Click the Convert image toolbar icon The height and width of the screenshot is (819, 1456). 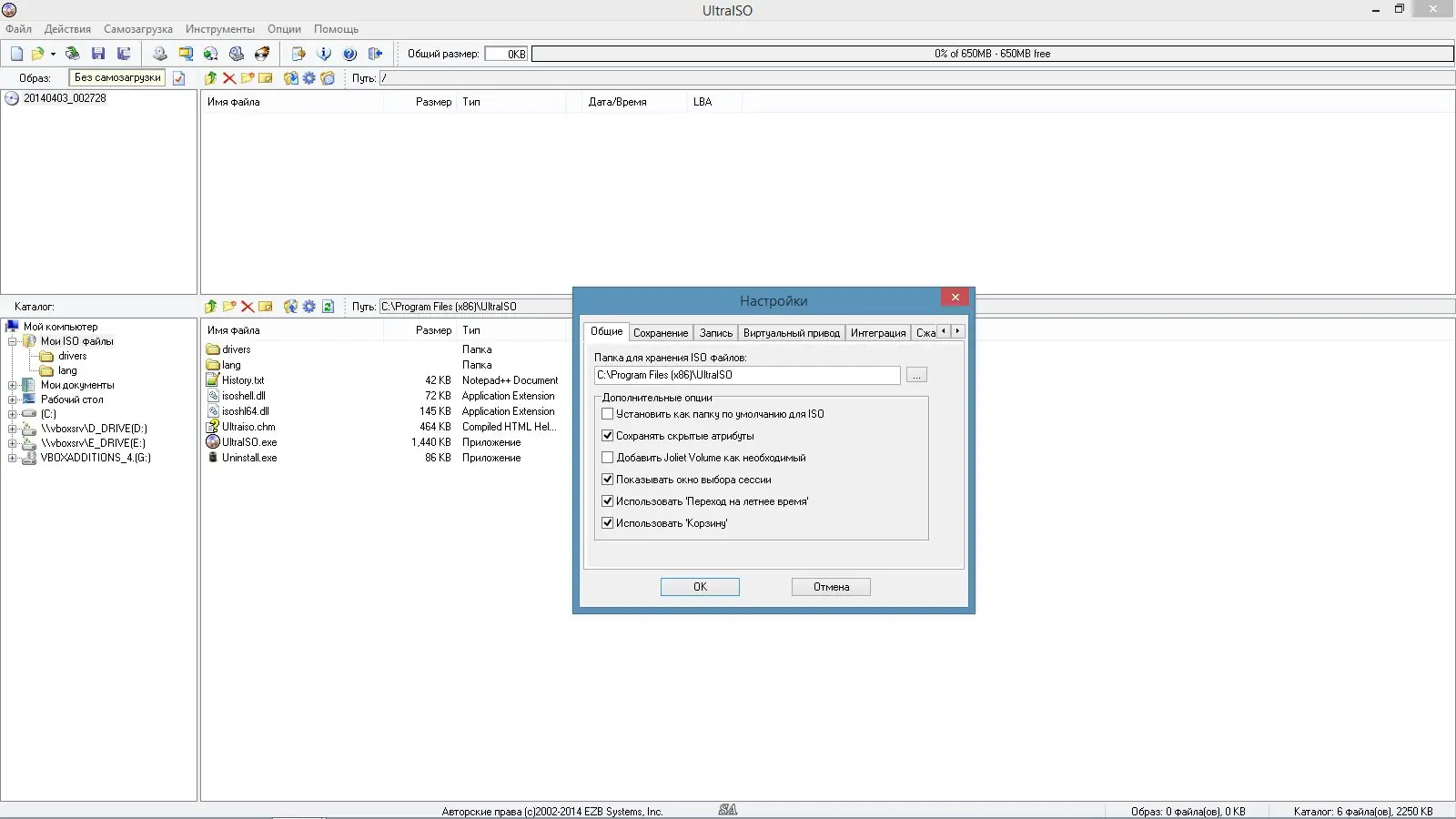(x=211, y=54)
